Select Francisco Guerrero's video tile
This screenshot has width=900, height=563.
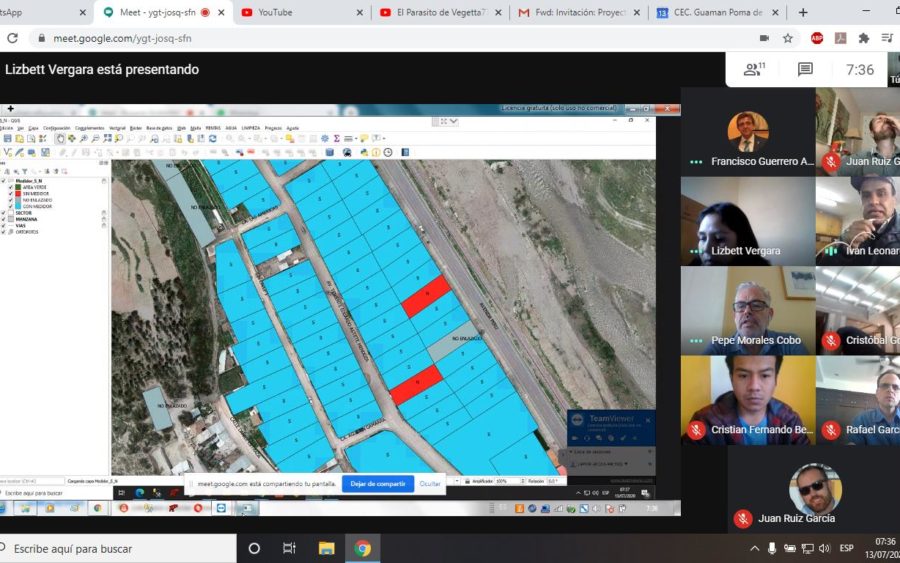coord(748,133)
